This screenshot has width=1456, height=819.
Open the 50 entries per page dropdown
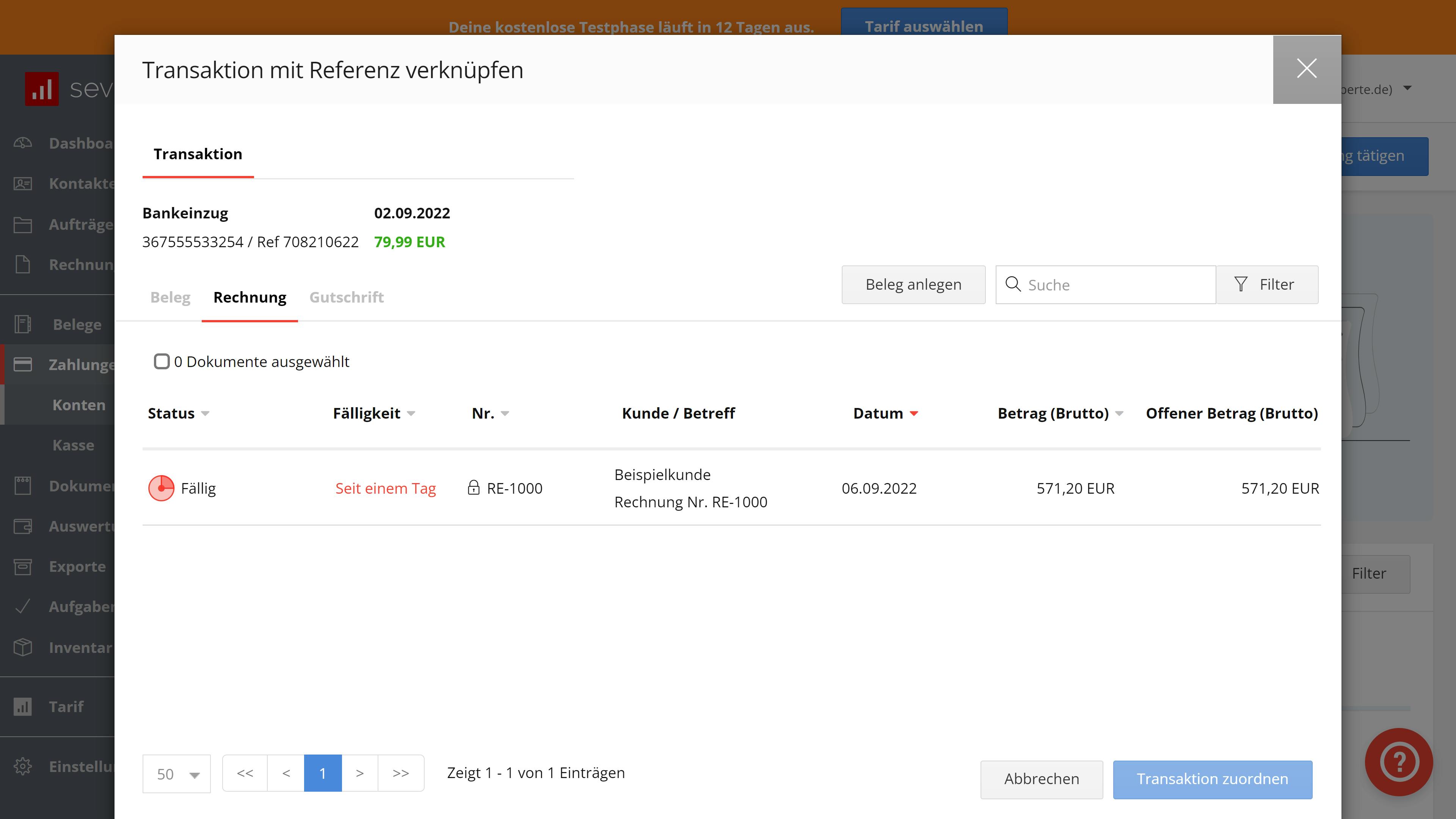point(176,774)
